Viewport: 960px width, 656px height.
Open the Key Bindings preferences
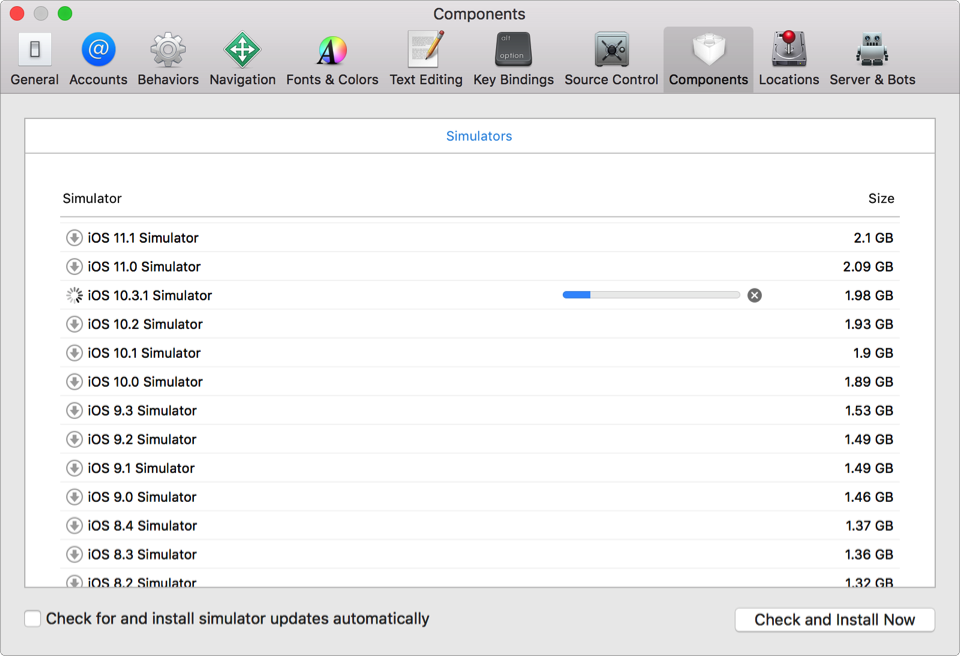tap(513, 59)
